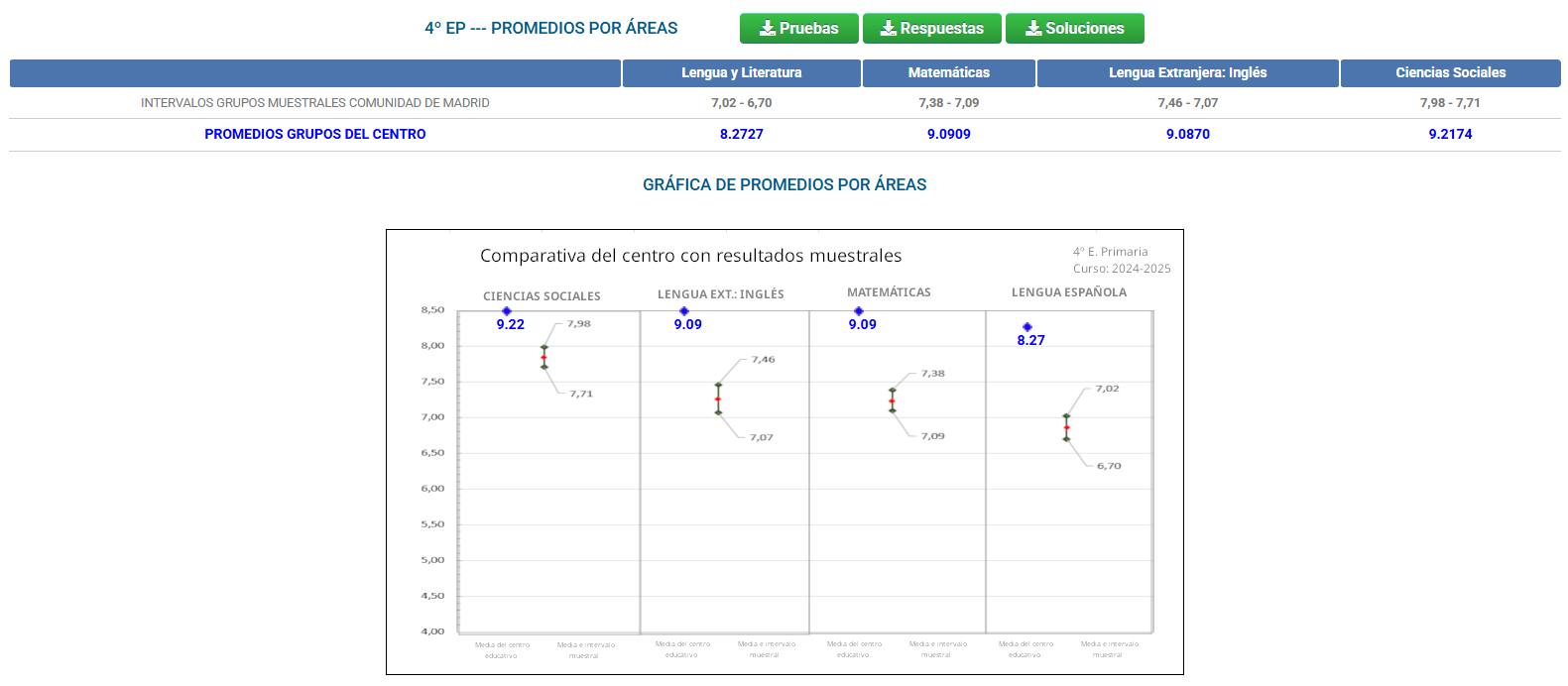Click the 9.2174 average value
The height and width of the screenshot is (686, 1568).
[x=1450, y=134]
